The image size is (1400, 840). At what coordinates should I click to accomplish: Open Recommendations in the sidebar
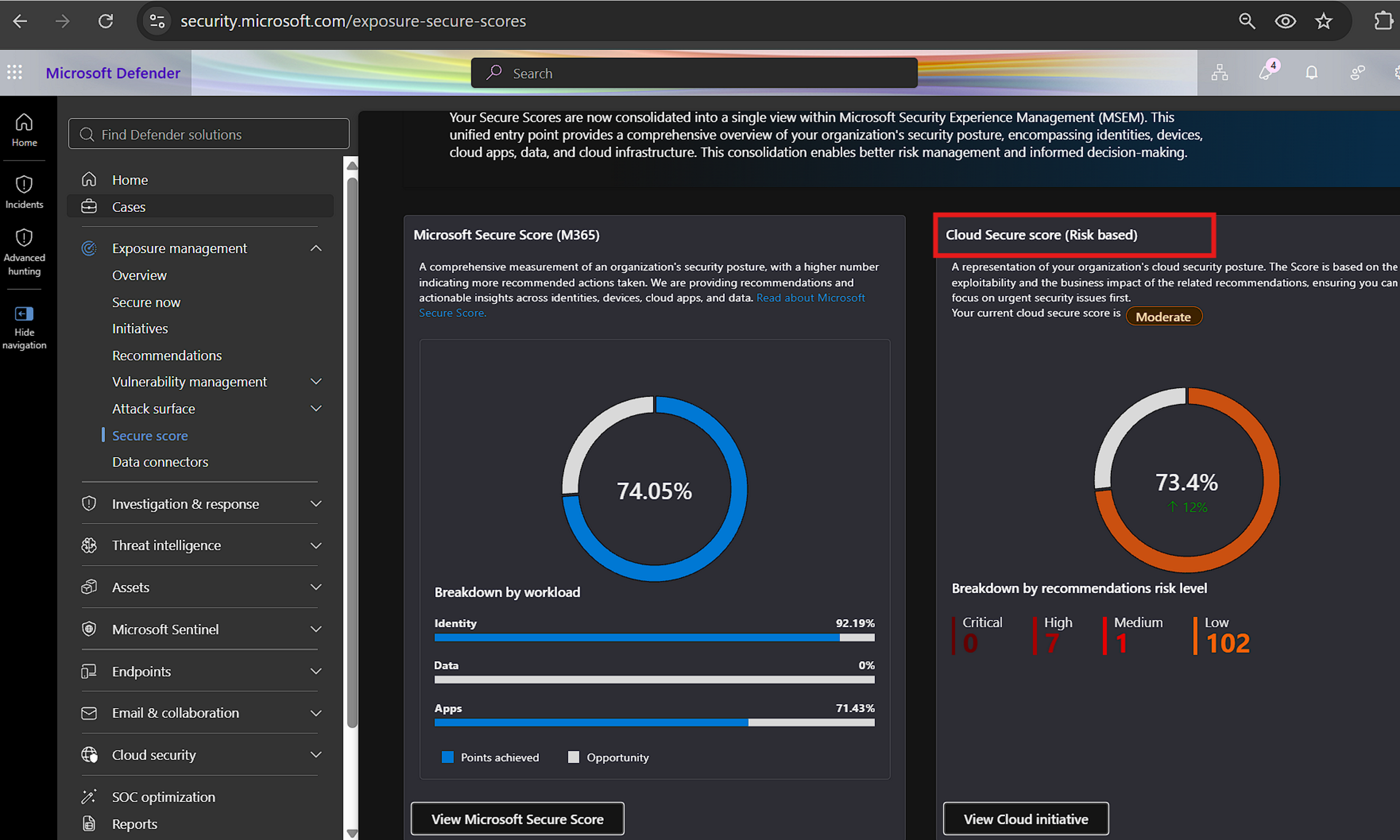pos(167,355)
